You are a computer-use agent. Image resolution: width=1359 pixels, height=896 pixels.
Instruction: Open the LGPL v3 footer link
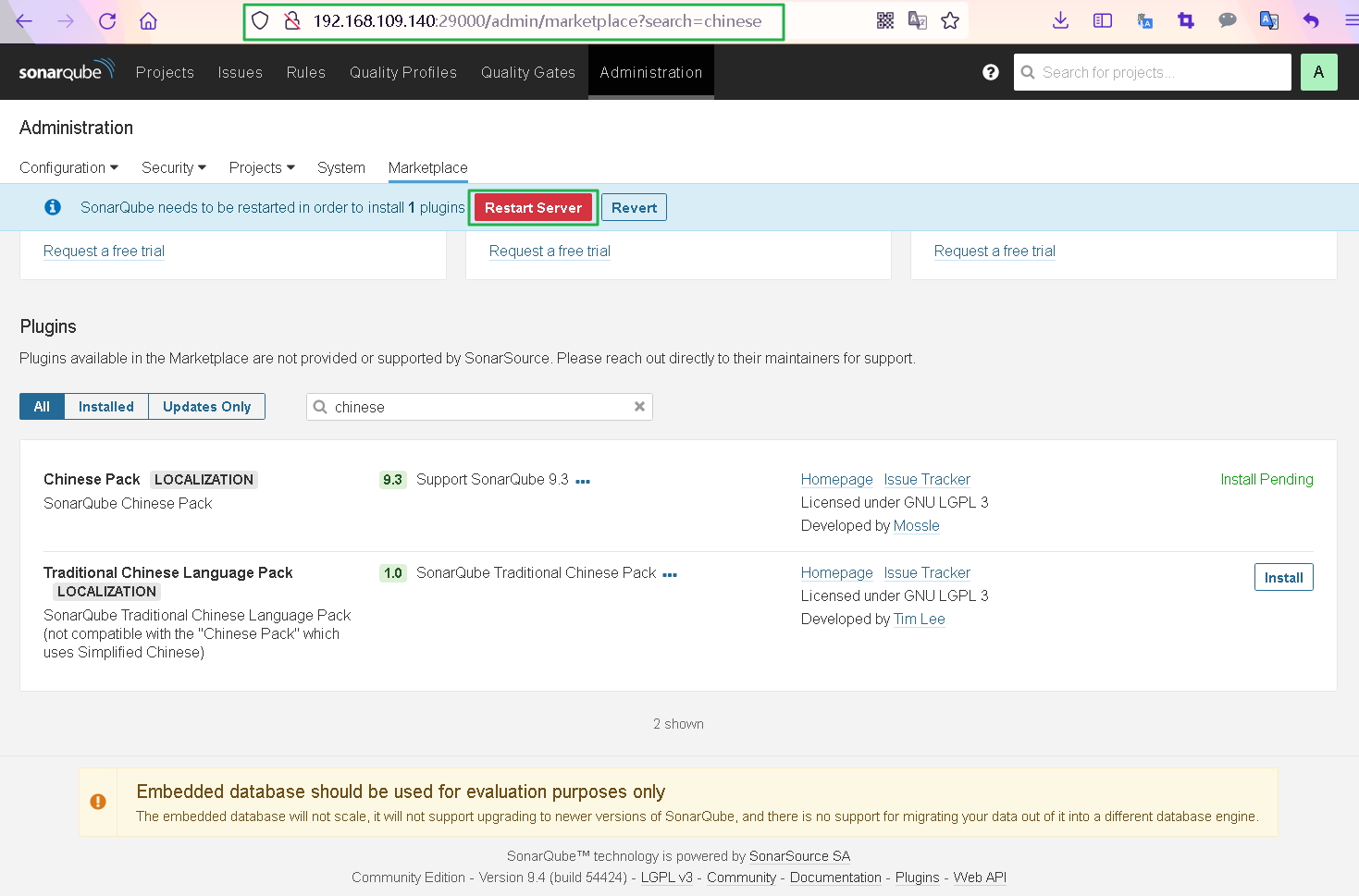point(667,878)
